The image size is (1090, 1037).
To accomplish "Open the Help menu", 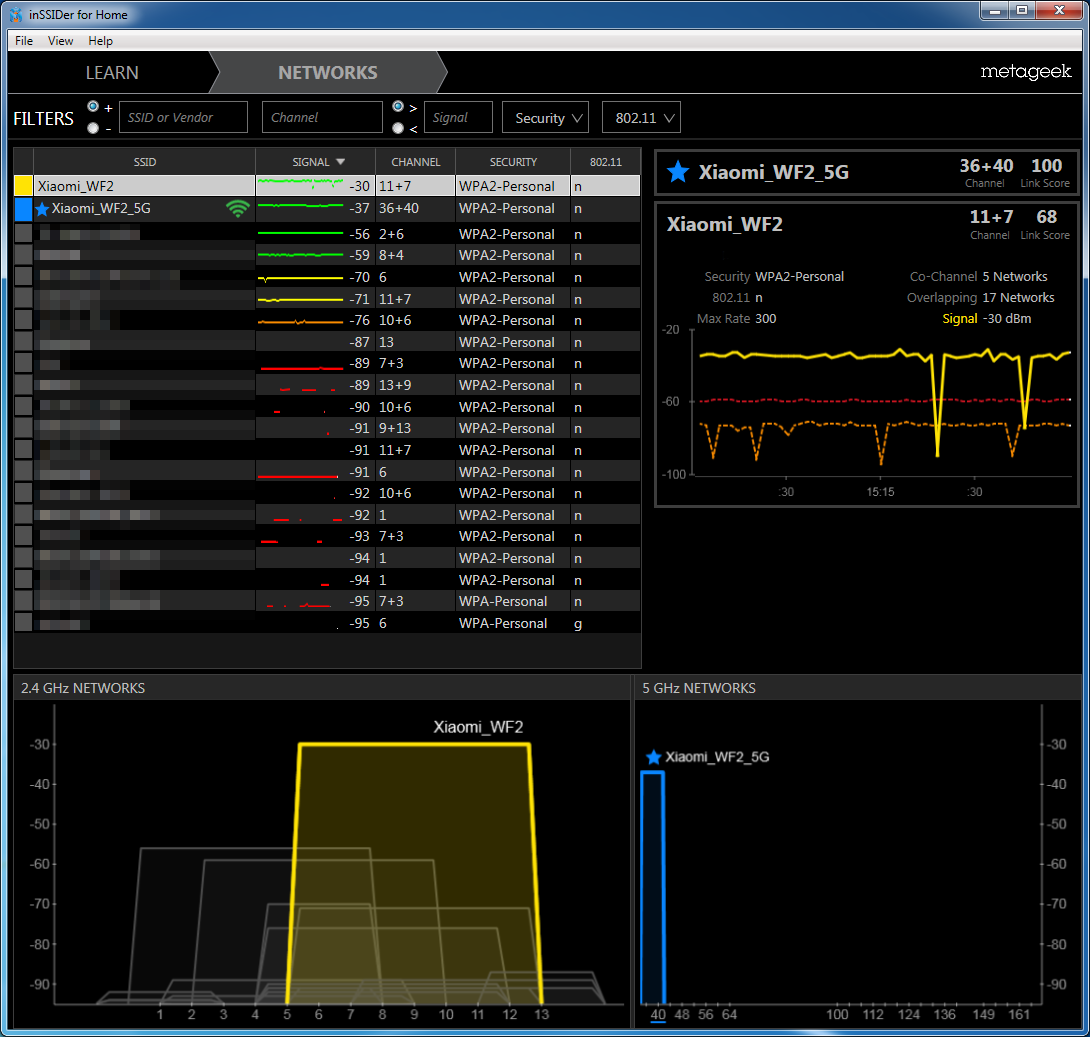I will [100, 40].
